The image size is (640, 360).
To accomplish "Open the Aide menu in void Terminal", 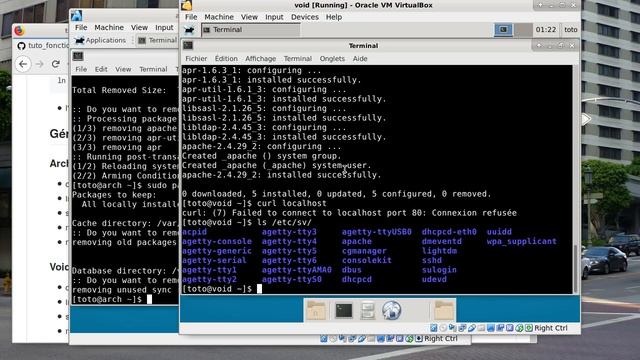I will click(x=360, y=59).
